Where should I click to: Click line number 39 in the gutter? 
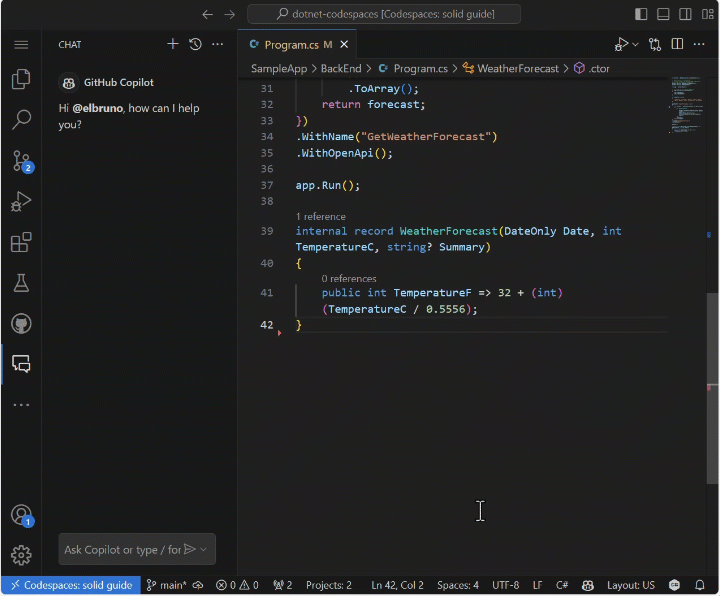pyautogui.click(x=266, y=231)
